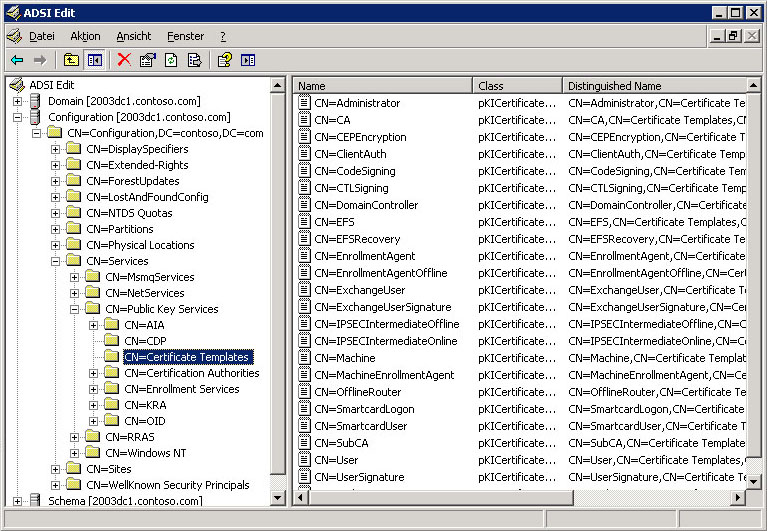The width and height of the screenshot is (767, 531).
Task: Click list pane horizontal scroll left arrow
Action: click(301, 498)
